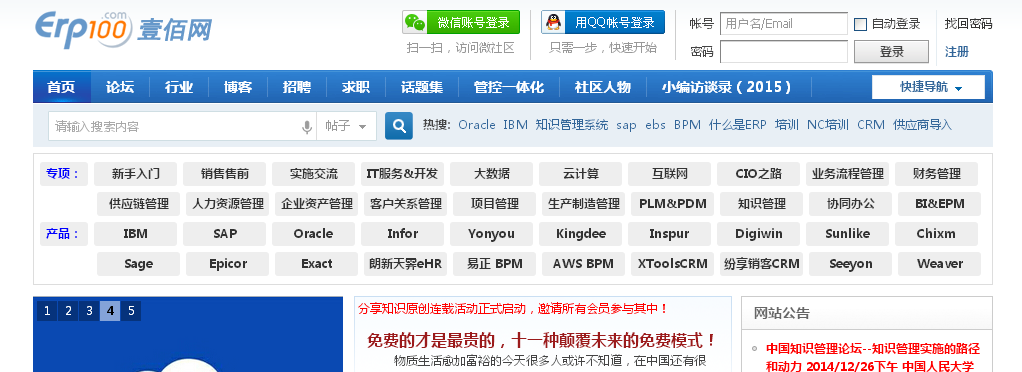Screen dimensions: 1022x372
Task: Click the magnifier search button
Action: coord(399,126)
